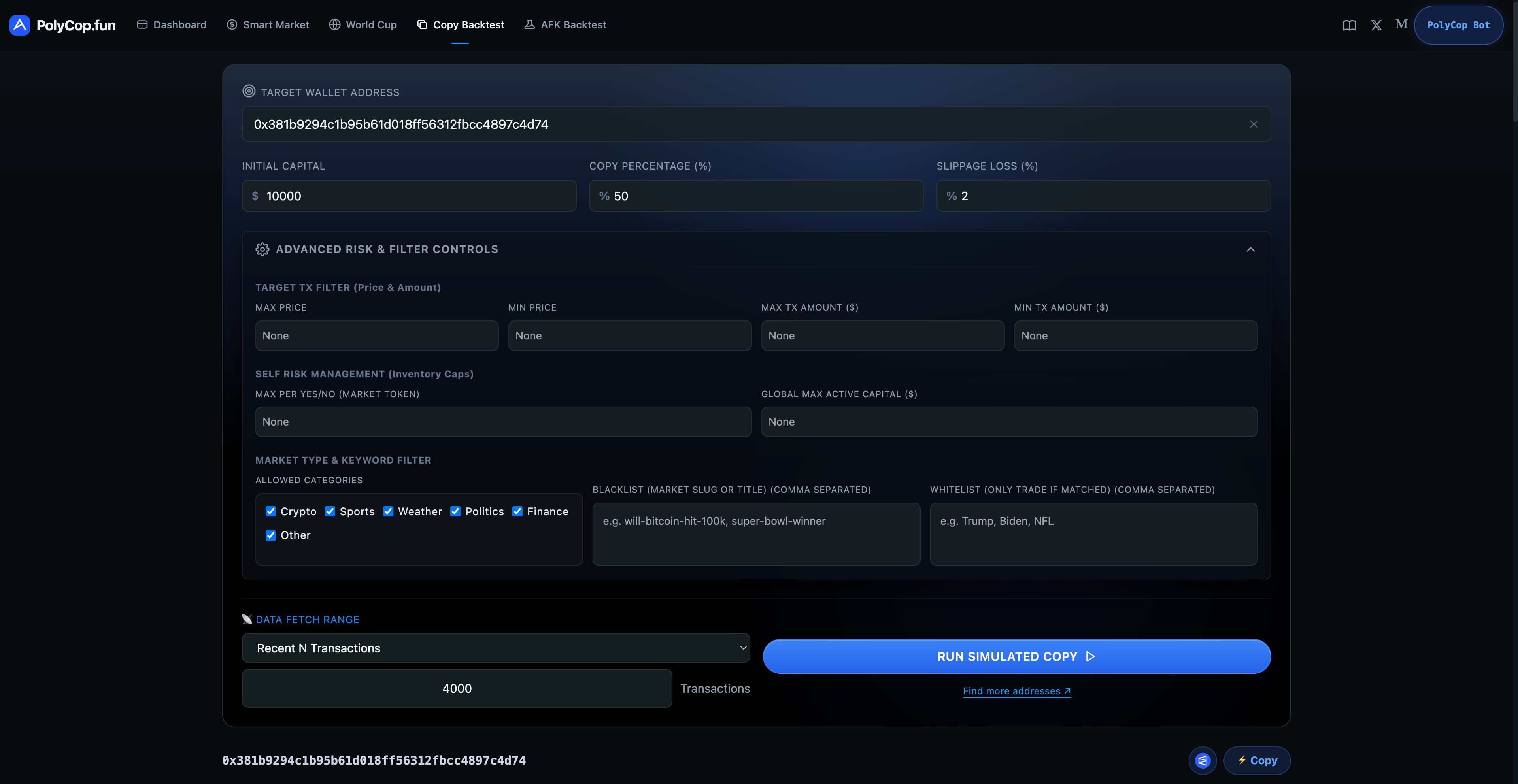The height and width of the screenshot is (784, 1518).
Task: Open the Medium M icon link
Action: tap(1401, 24)
